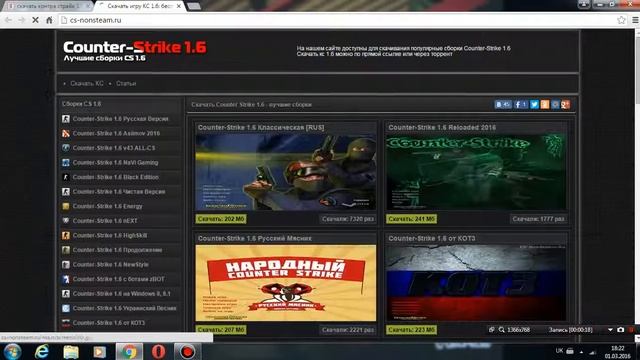This screenshot has height=360, width=640.
Task: Stop recording with the red button
Action: [631, 330]
